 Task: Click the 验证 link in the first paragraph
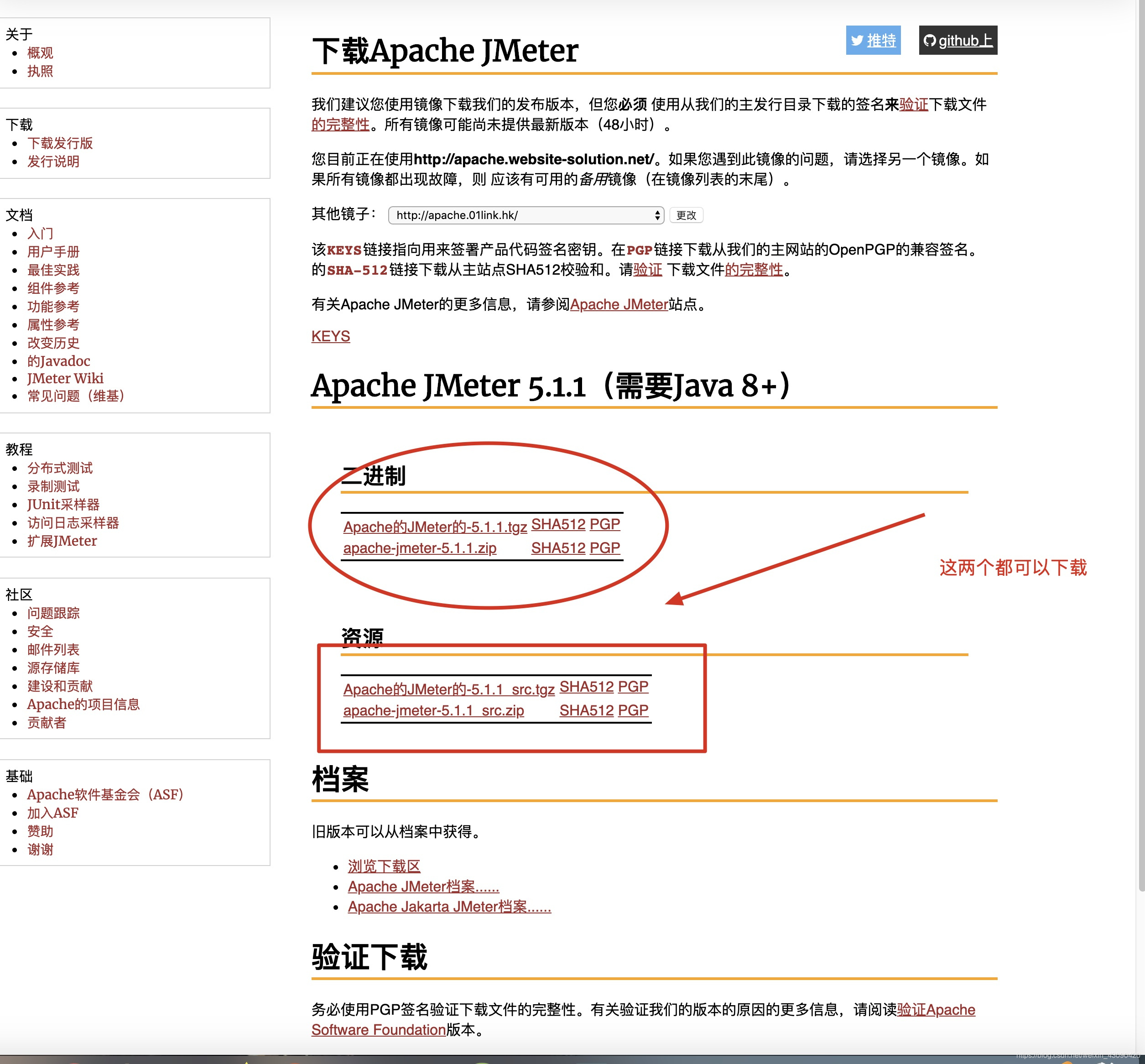(914, 105)
